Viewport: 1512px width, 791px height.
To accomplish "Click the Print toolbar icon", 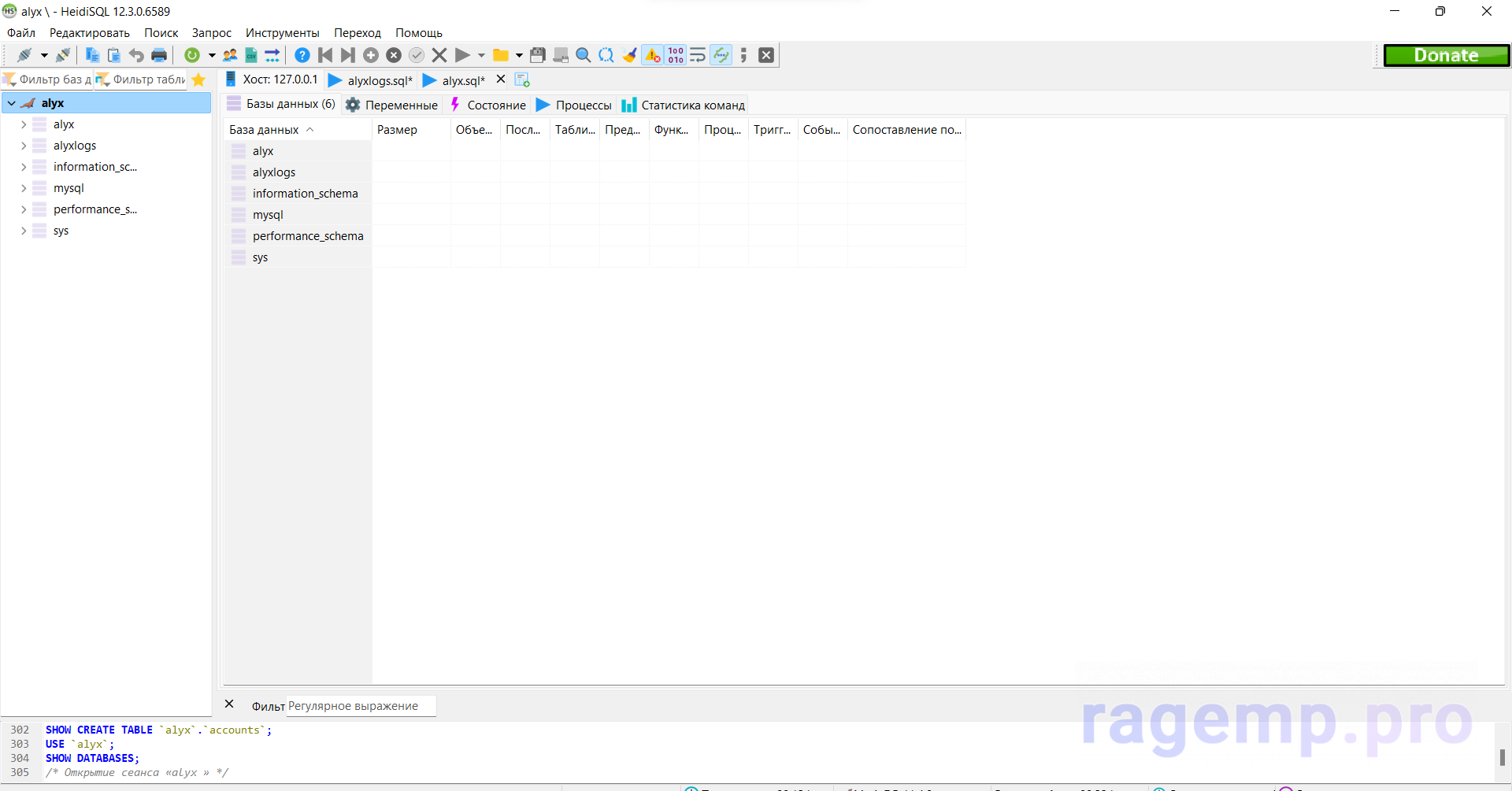I will [x=159, y=55].
